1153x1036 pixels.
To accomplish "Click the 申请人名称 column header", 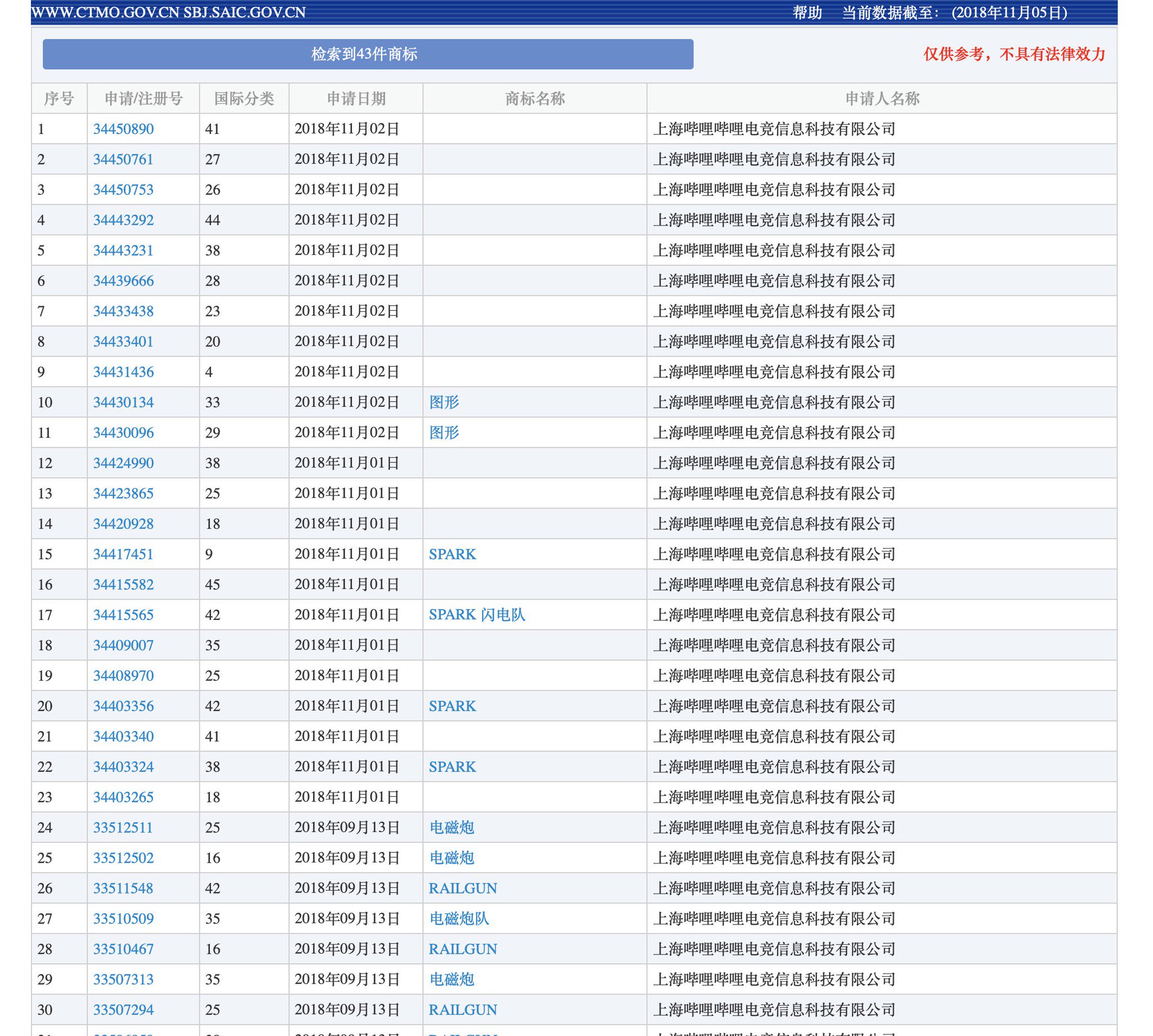I will [x=882, y=99].
